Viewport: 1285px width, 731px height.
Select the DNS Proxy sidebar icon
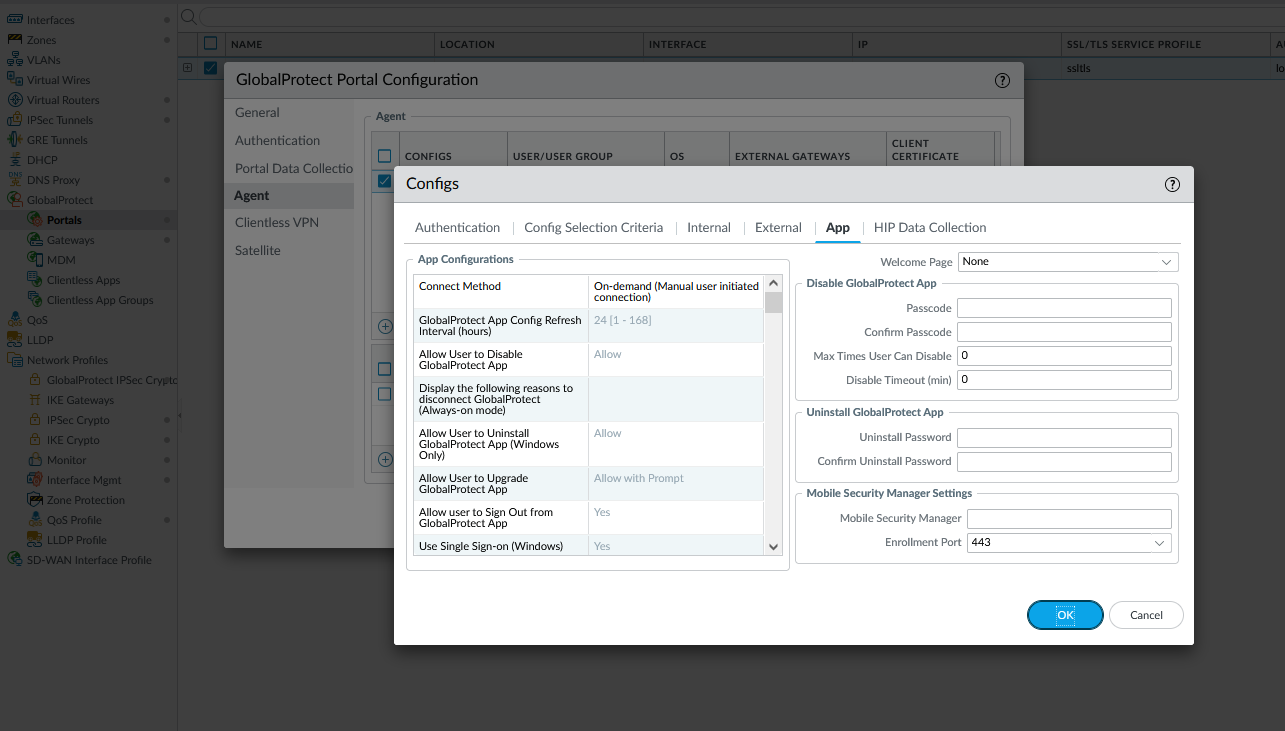pyautogui.click(x=15, y=180)
